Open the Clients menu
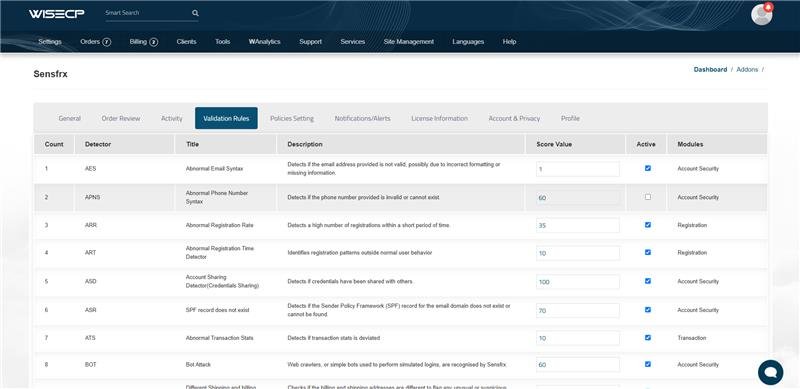The width and height of the screenshot is (800, 389). 186,42
